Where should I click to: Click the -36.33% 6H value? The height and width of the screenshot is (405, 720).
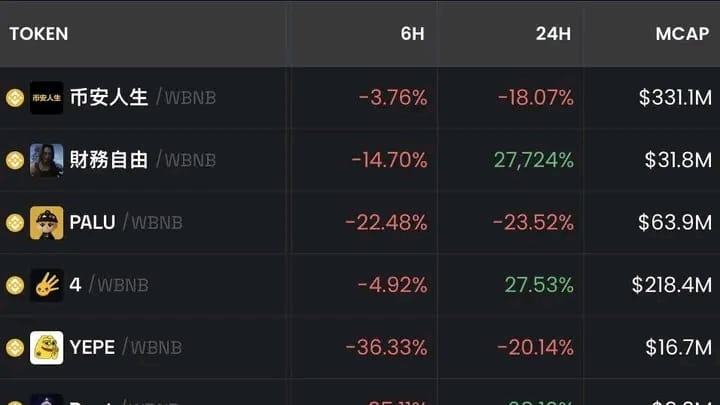coord(386,347)
